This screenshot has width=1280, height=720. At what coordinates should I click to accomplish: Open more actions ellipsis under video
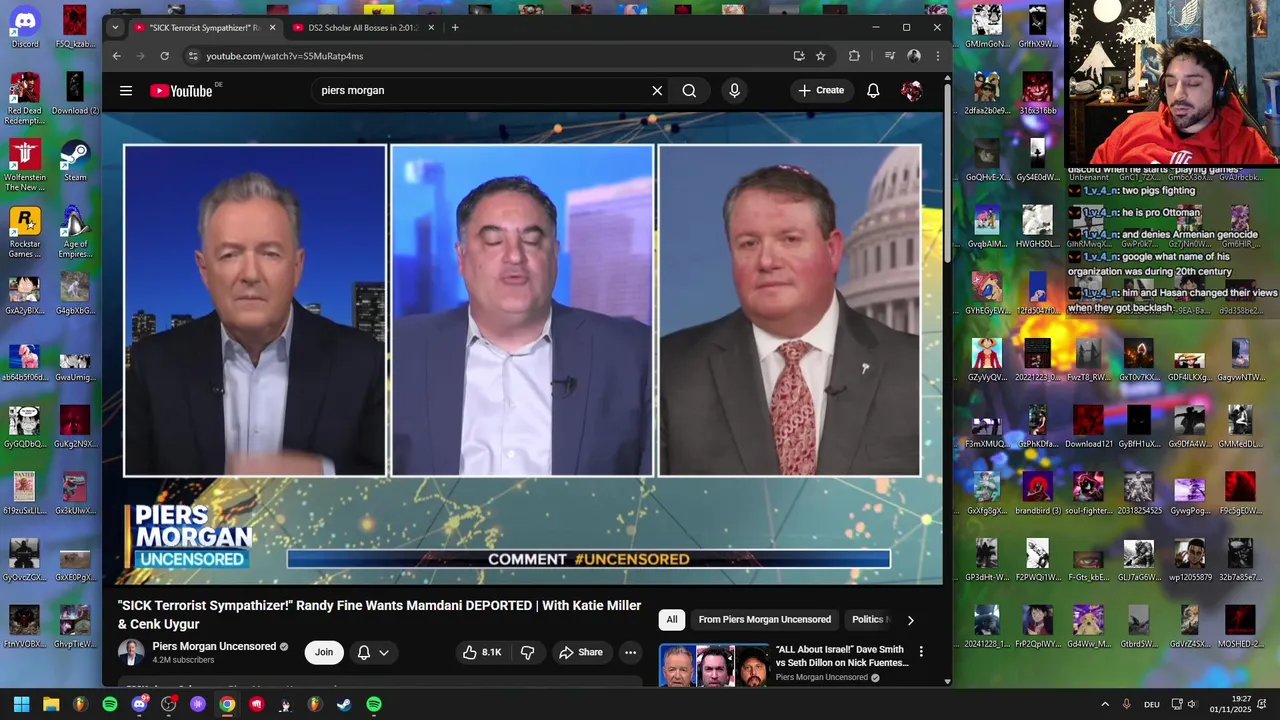click(x=630, y=652)
